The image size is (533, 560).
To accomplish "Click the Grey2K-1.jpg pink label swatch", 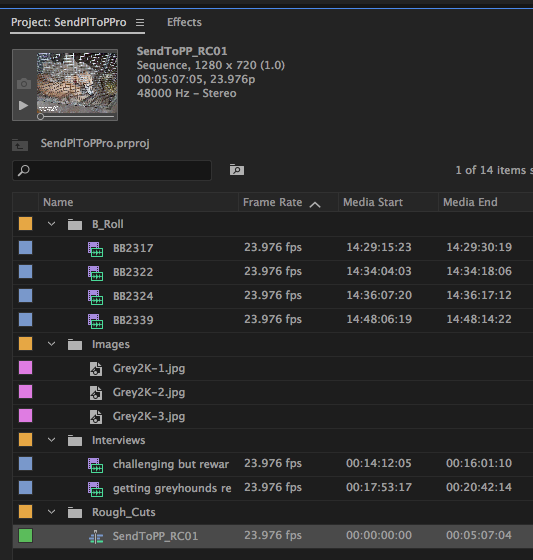I will (x=25, y=368).
